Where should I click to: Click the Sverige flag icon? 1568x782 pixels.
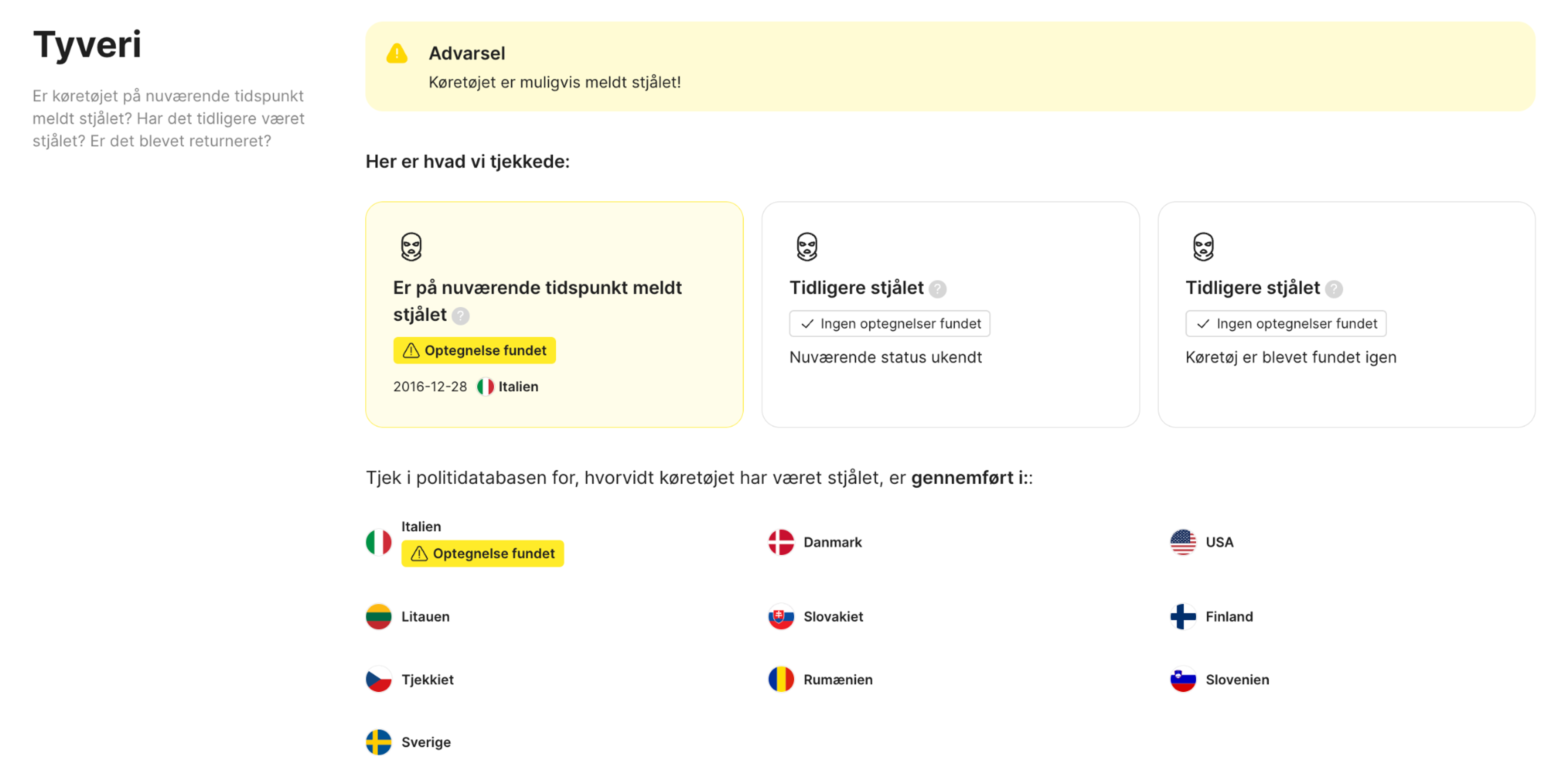pyautogui.click(x=379, y=742)
